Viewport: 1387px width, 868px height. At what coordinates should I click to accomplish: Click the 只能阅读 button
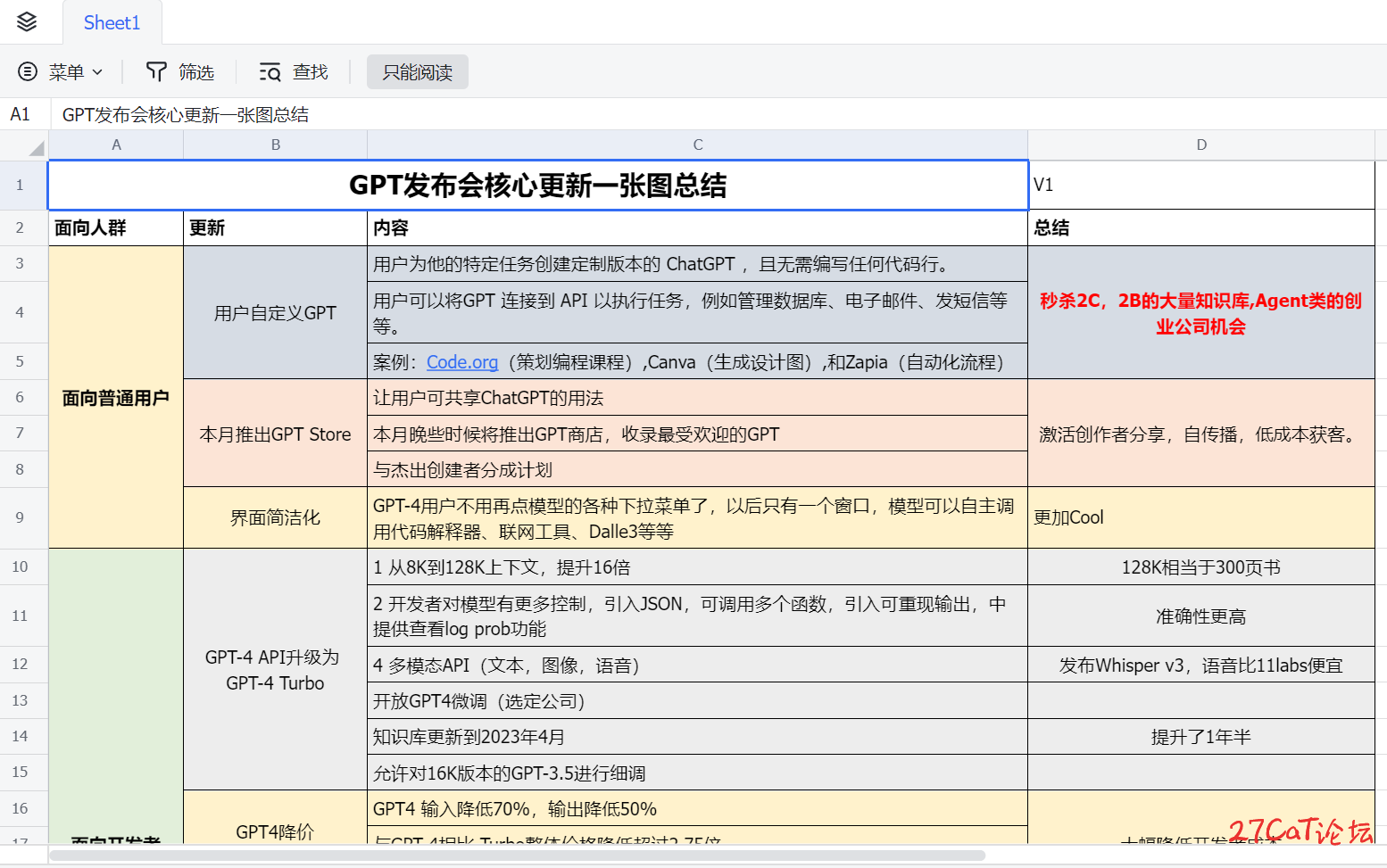417,72
